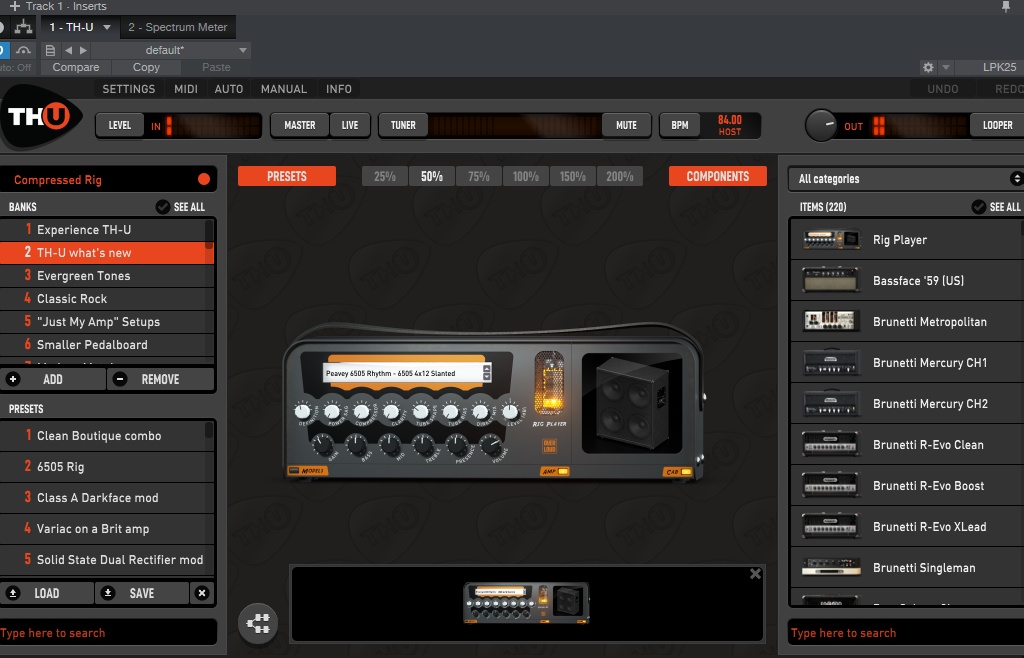Select the Rig Player thumbnail icon in the components list
This screenshot has height=658, width=1024.
pyautogui.click(x=831, y=240)
